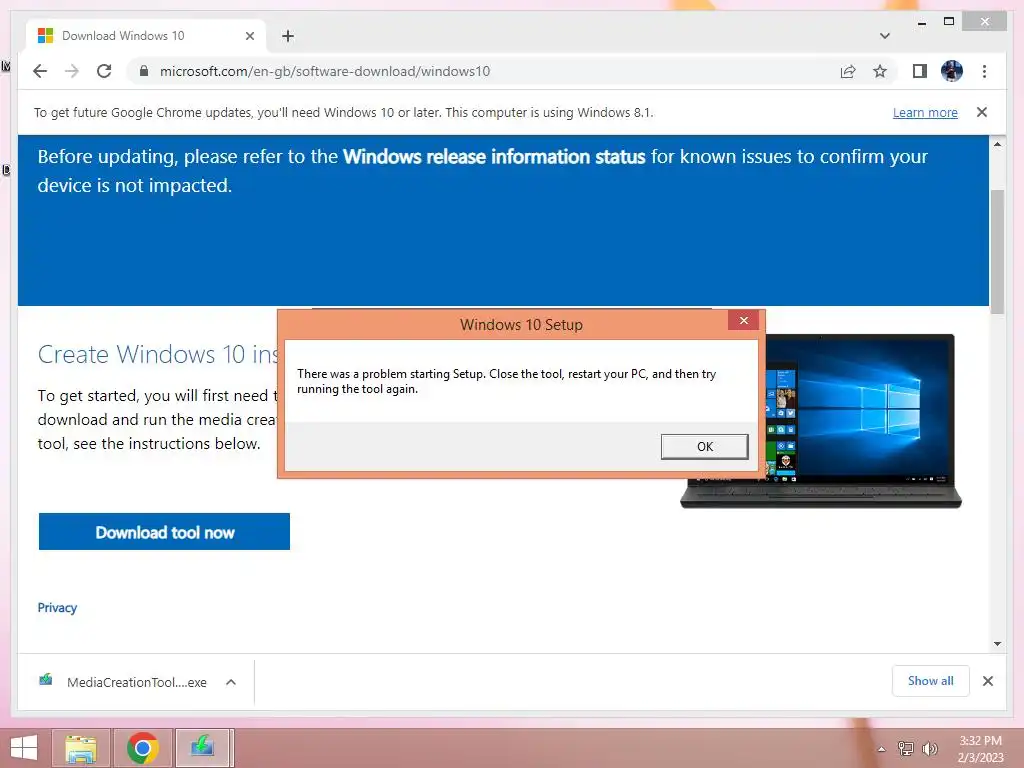1024x768 pixels.
Task: View site information via the lock icon
Action: [144, 71]
